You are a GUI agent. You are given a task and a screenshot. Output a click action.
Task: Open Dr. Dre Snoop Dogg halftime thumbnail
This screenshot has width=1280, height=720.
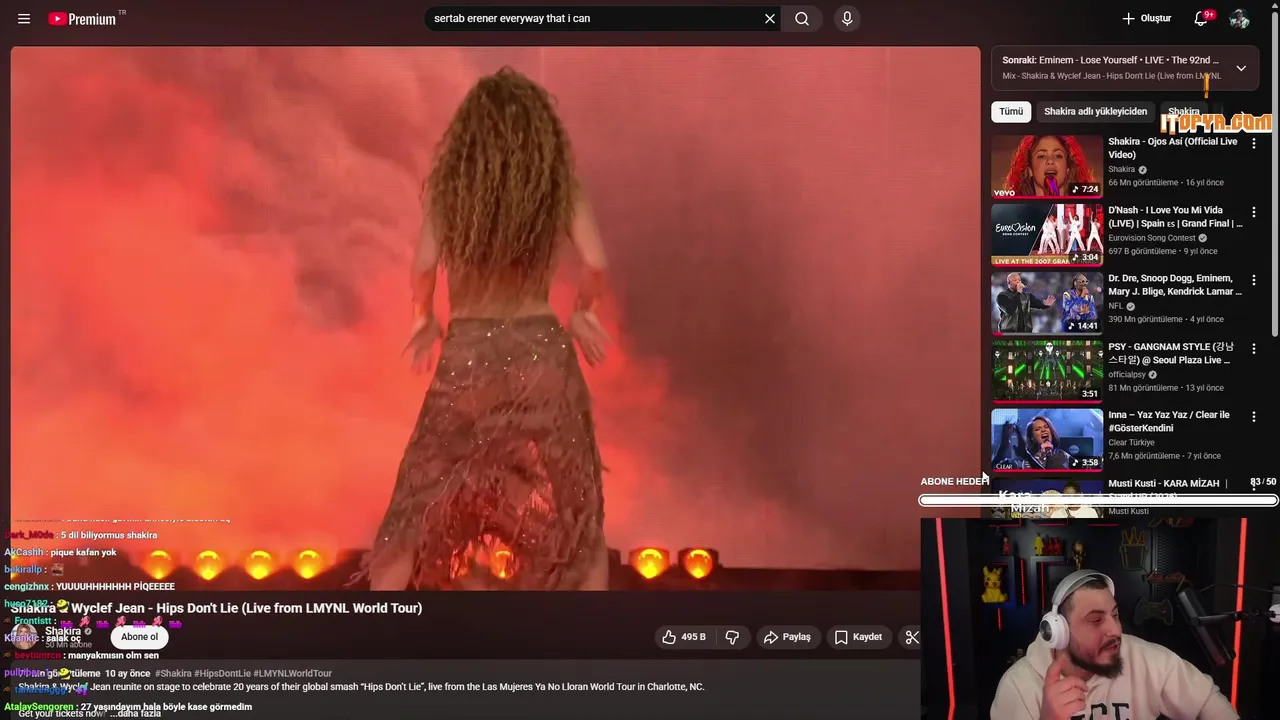pyautogui.click(x=1047, y=303)
